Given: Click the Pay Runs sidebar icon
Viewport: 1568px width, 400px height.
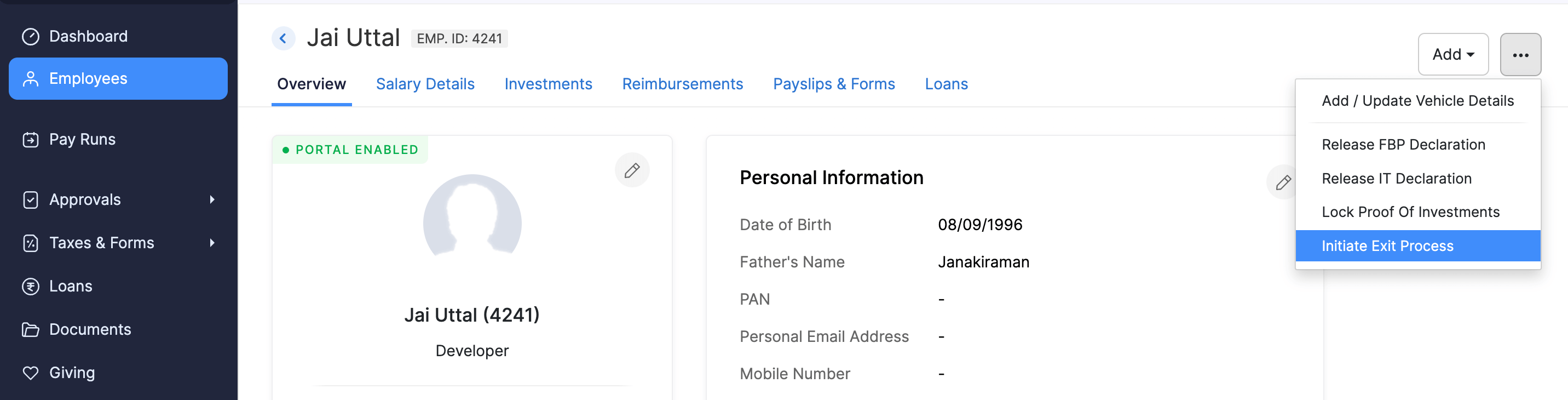Looking at the screenshot, I should 31,139.
